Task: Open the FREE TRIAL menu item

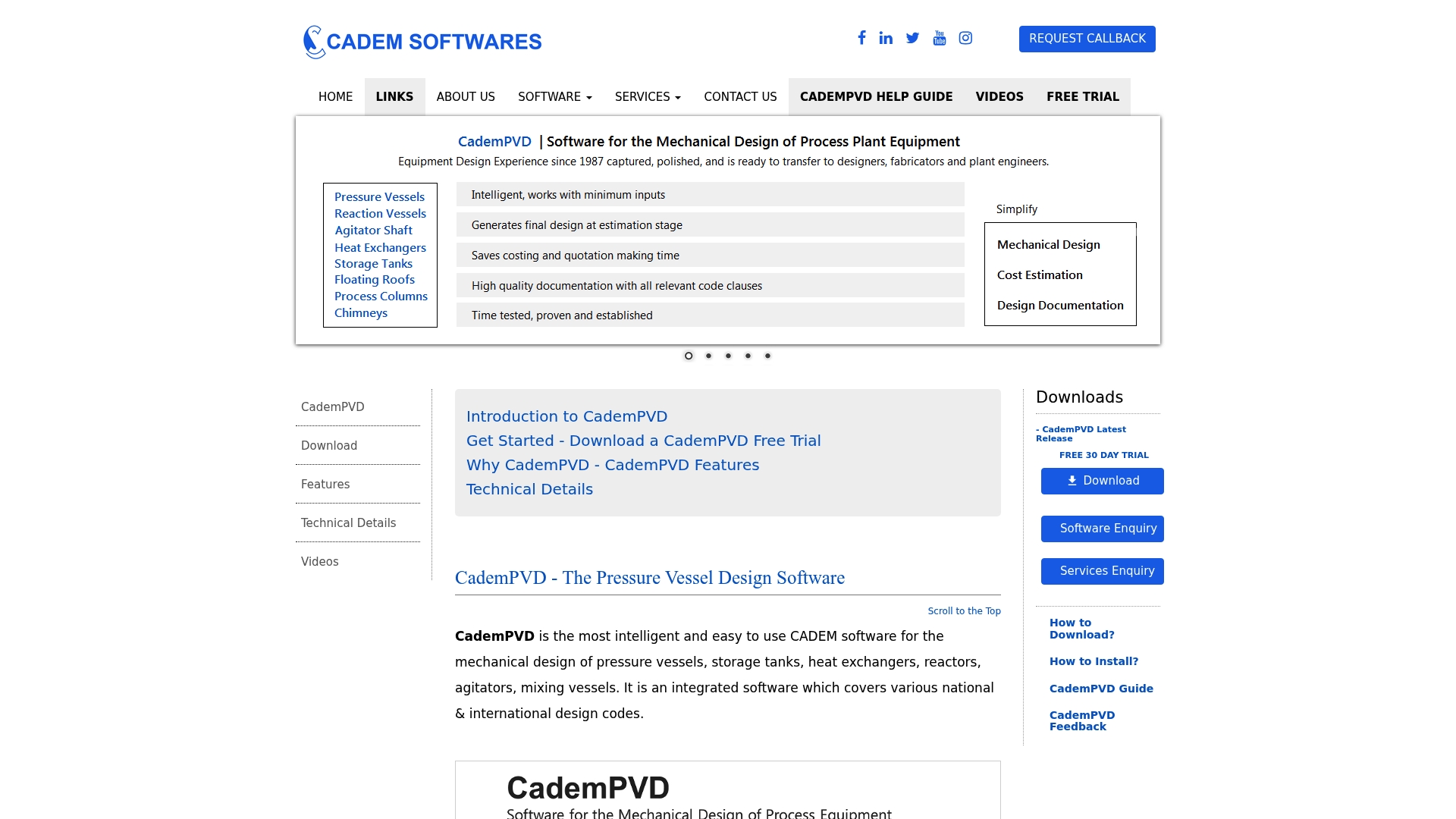Action: pos(1083,97)
